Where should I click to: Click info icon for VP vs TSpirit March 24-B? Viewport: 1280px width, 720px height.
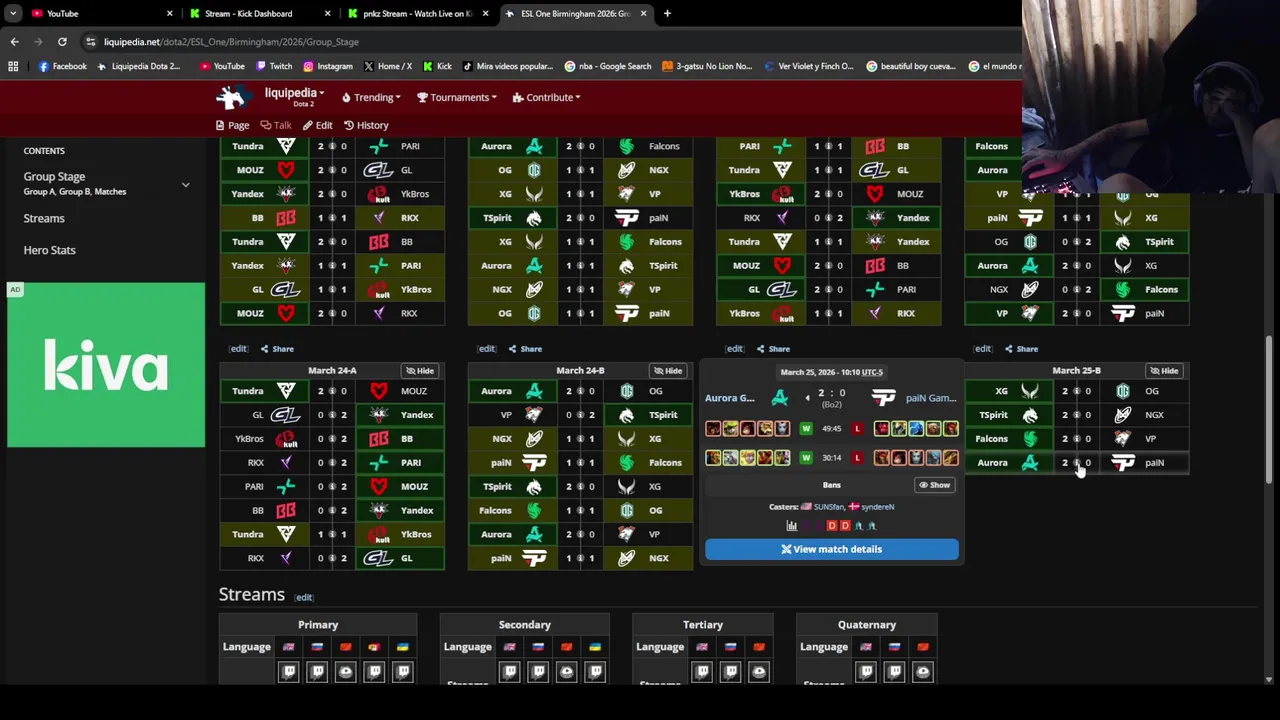(x=580, y=415)
